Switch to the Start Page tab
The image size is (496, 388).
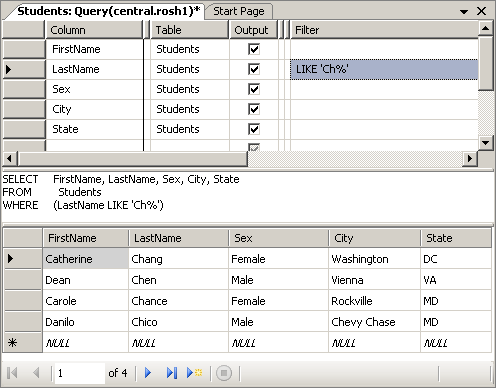tap(239, 11)
